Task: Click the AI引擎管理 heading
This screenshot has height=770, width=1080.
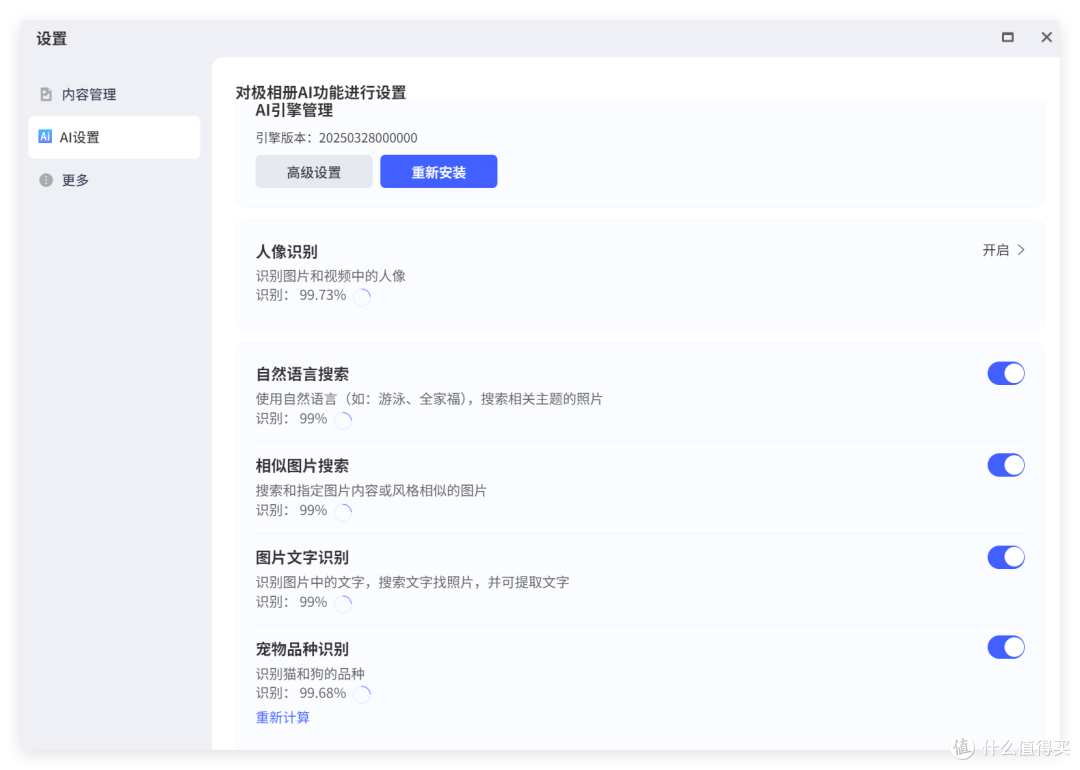Action: [x=294, y=110]
